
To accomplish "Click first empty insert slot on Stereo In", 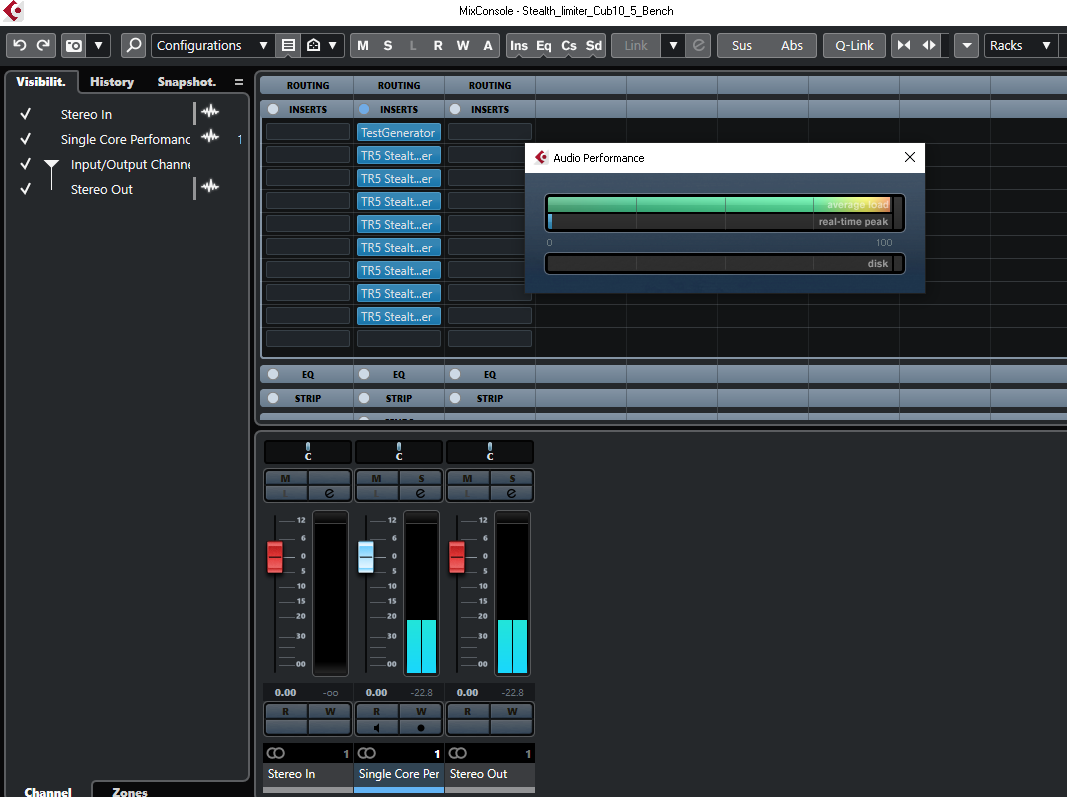I will coord(308,132).
